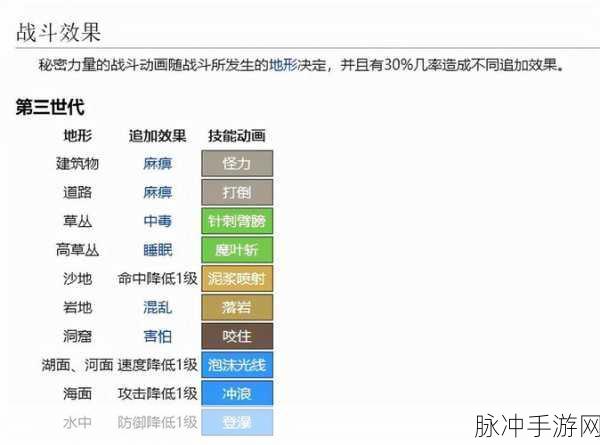Open the 混乱 status link
Screen dimensions: 600x445
click(158, 308)
